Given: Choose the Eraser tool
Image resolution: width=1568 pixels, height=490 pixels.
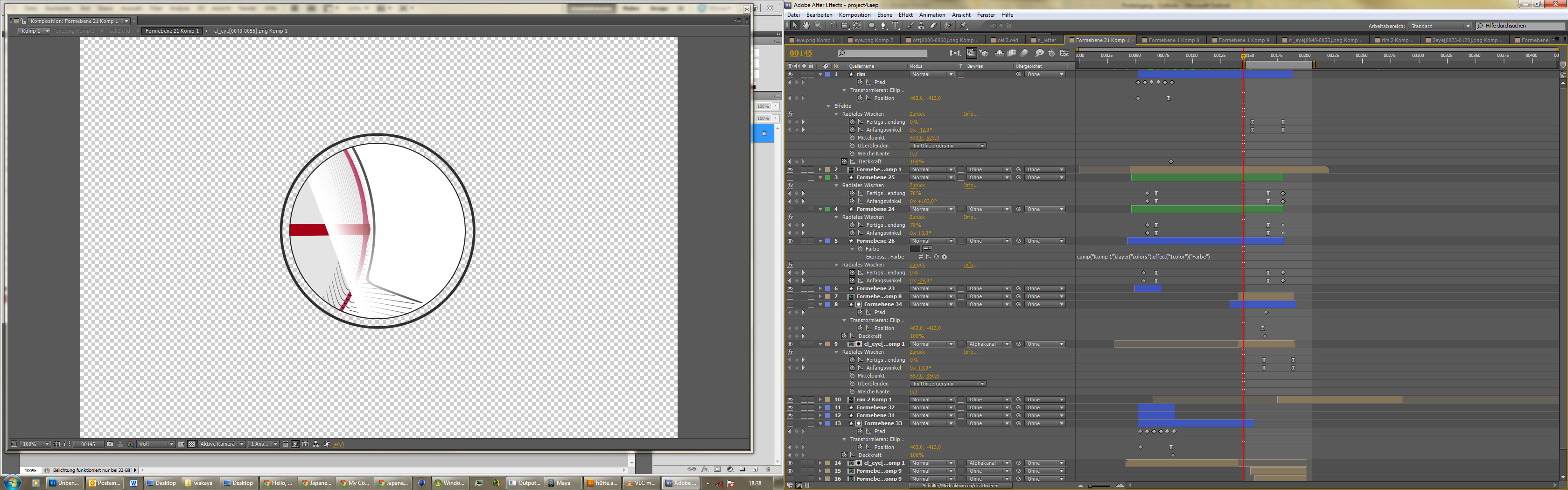Looking at the screenshot, I should pos(933,26).
